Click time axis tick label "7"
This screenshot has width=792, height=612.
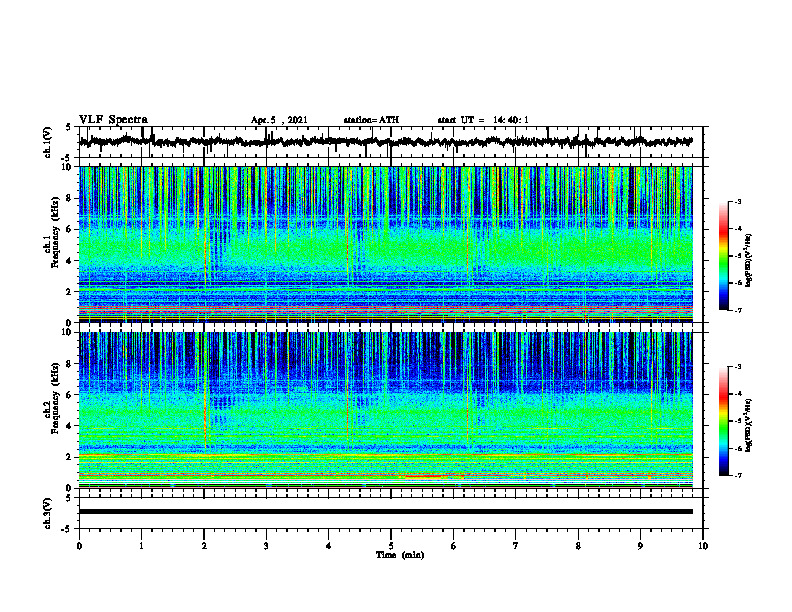[516, 546]
